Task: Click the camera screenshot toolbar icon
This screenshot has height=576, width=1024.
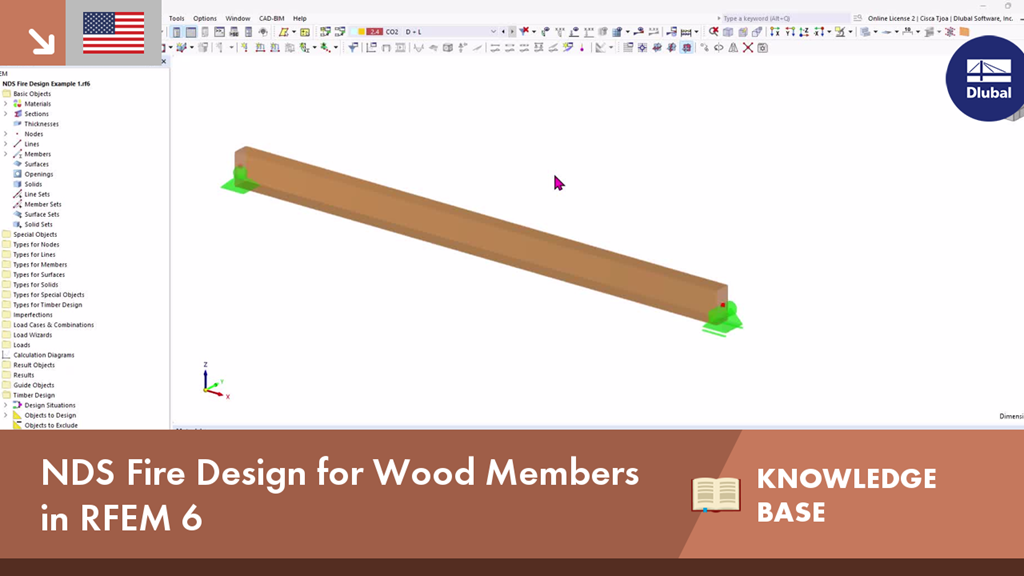Action: tap(762, 48)
